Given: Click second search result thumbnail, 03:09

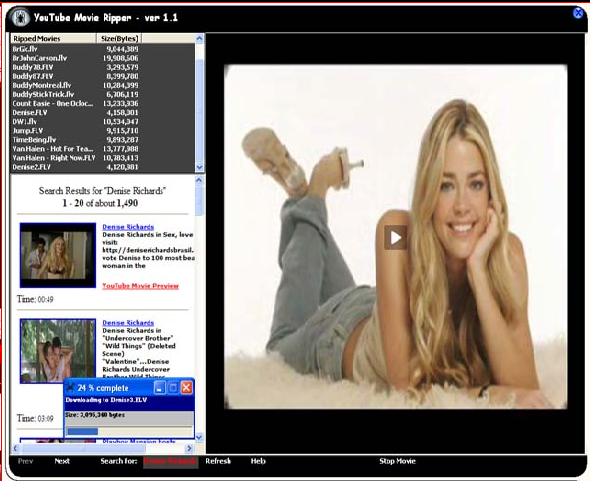Looking at the screenshot, I should [x=58, y=351].
